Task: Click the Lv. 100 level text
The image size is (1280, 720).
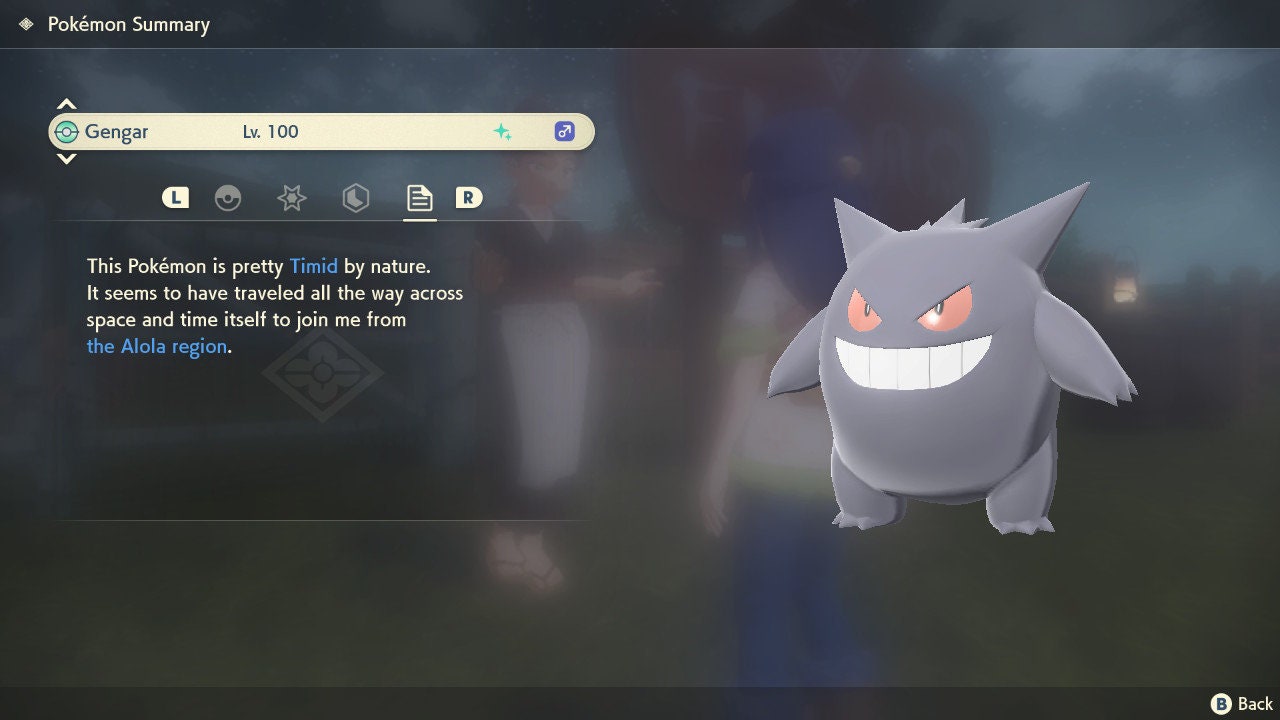Action: click(270, 132)
